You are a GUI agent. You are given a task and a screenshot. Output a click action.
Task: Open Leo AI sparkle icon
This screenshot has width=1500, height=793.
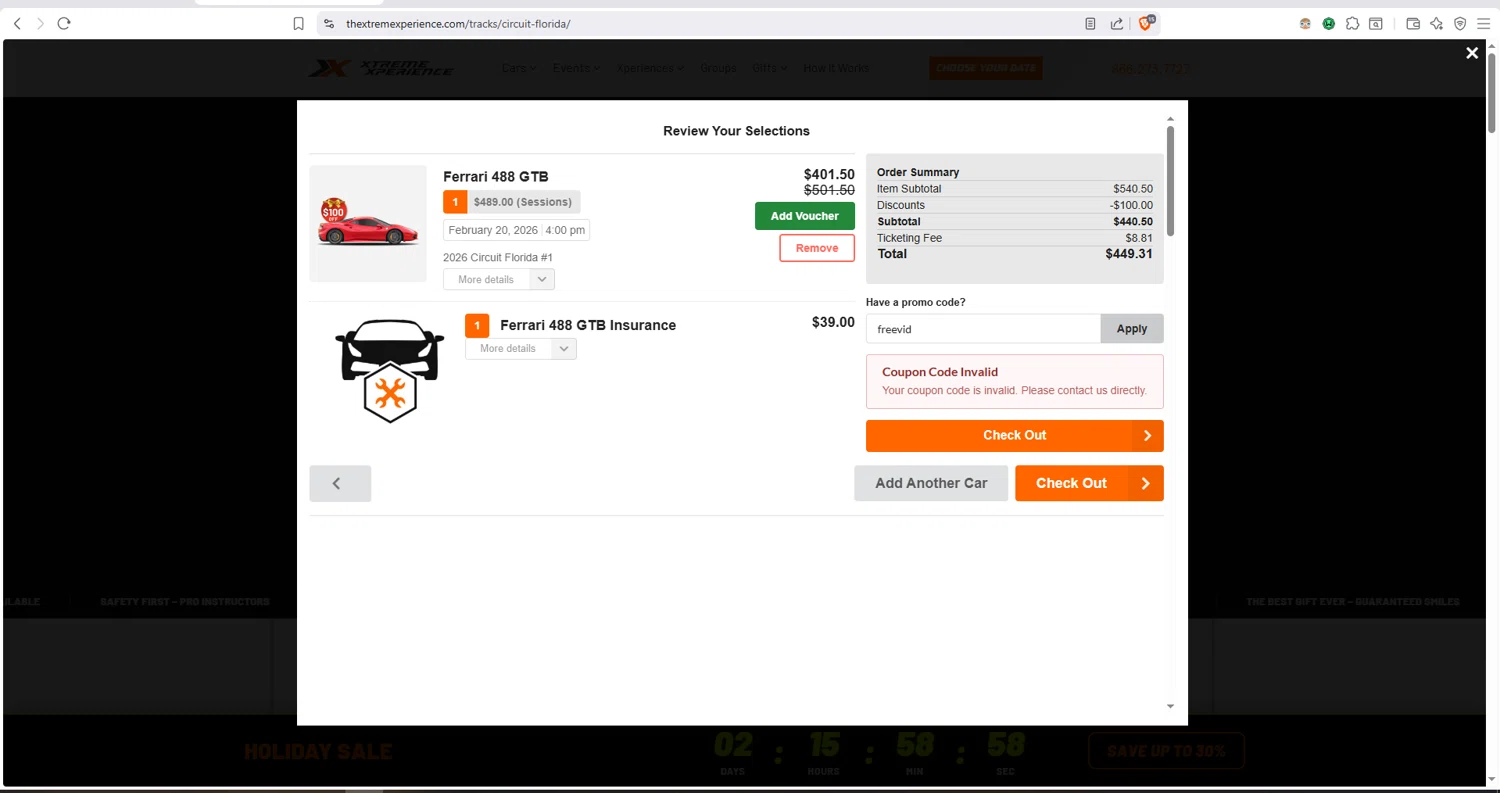1437,23
